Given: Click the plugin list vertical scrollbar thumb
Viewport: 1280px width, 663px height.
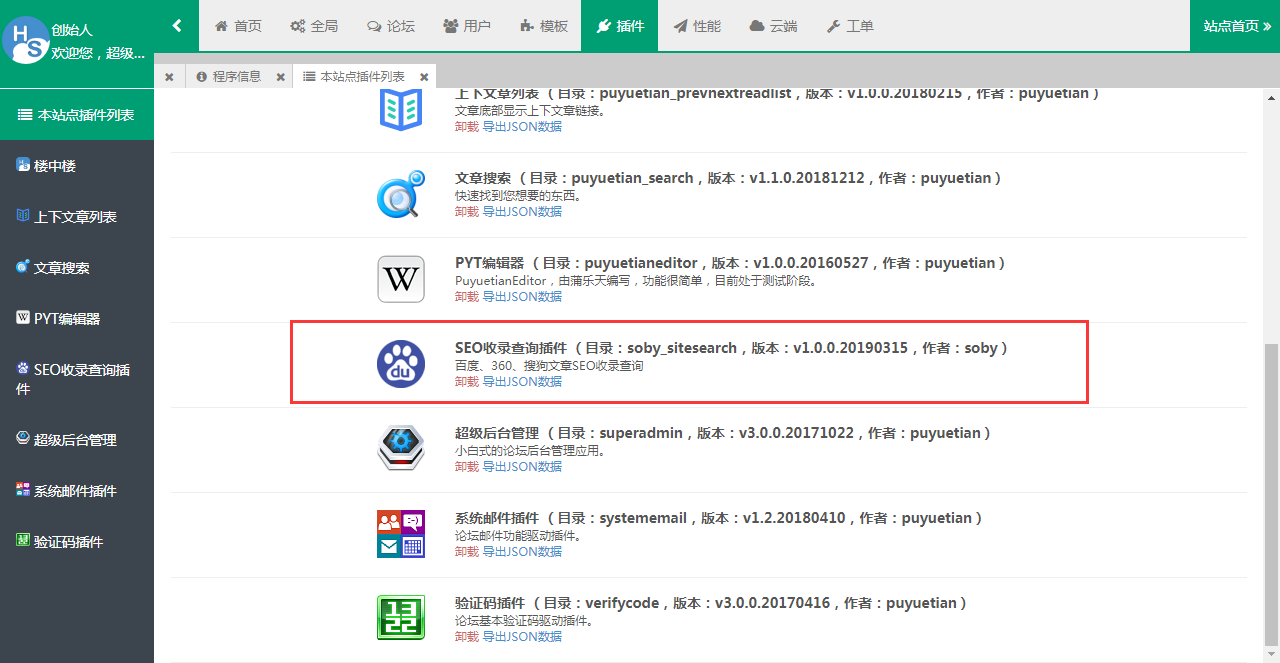Looking at the screenshot, I should pyautogui.click(x=1271, y=495).
